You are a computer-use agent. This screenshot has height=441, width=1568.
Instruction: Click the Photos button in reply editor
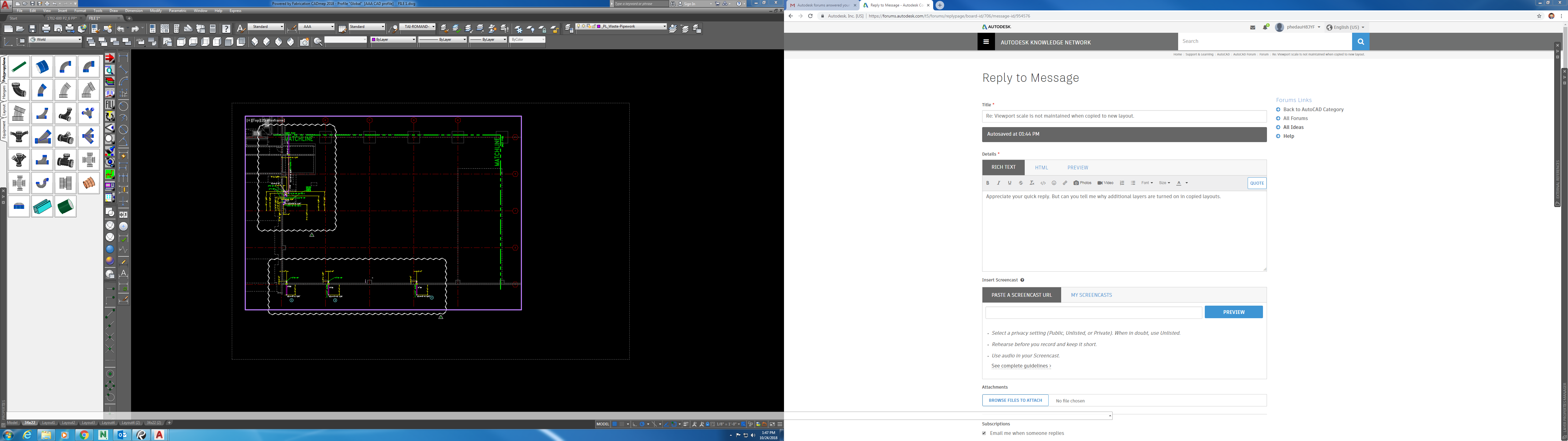(x=1082, y=183)
